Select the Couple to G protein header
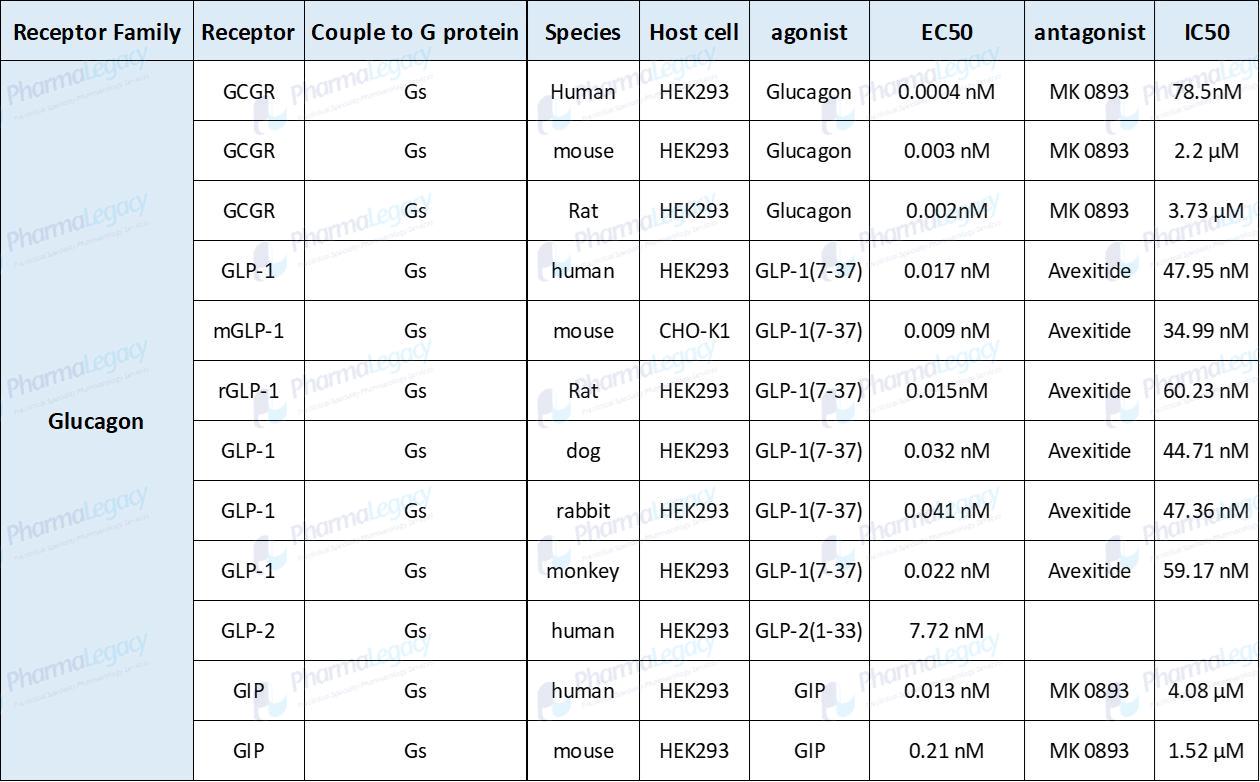The width and height of the screenshot is (1260, 782). pyautogui.click(x=415, y=31)
